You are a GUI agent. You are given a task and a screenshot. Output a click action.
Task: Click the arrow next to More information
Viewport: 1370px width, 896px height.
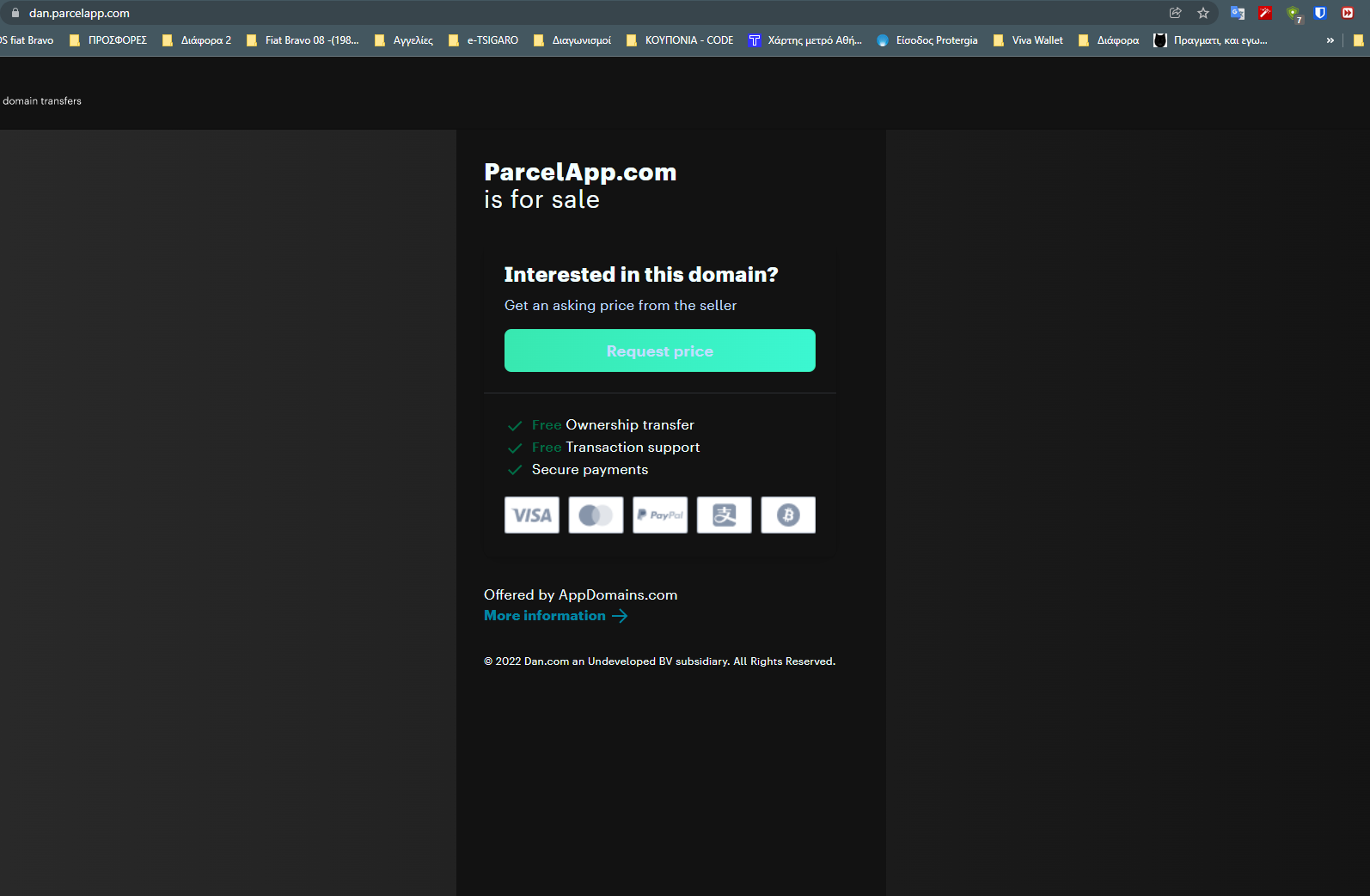pos(620,616)
